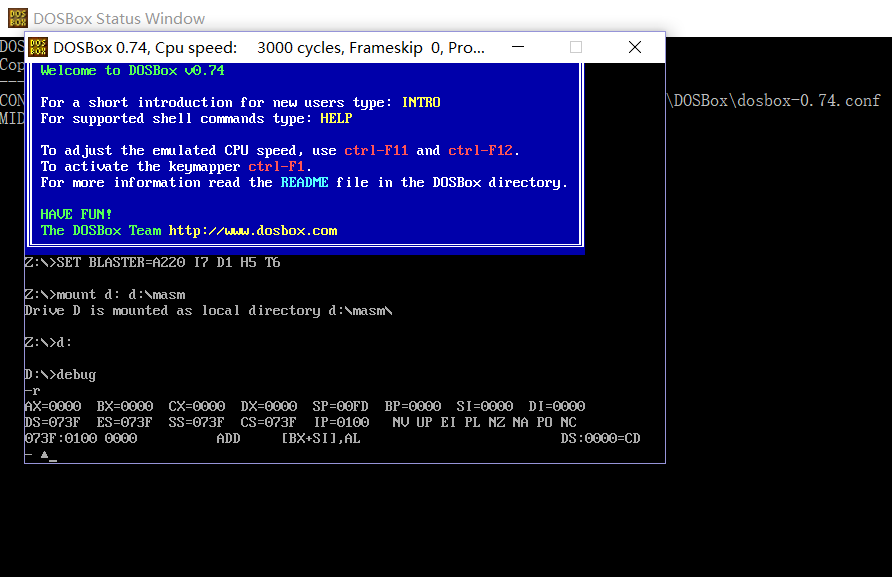Click the red ctrl-F1 keymapper text
Viewport: 892px width, 577px height.
276,166
